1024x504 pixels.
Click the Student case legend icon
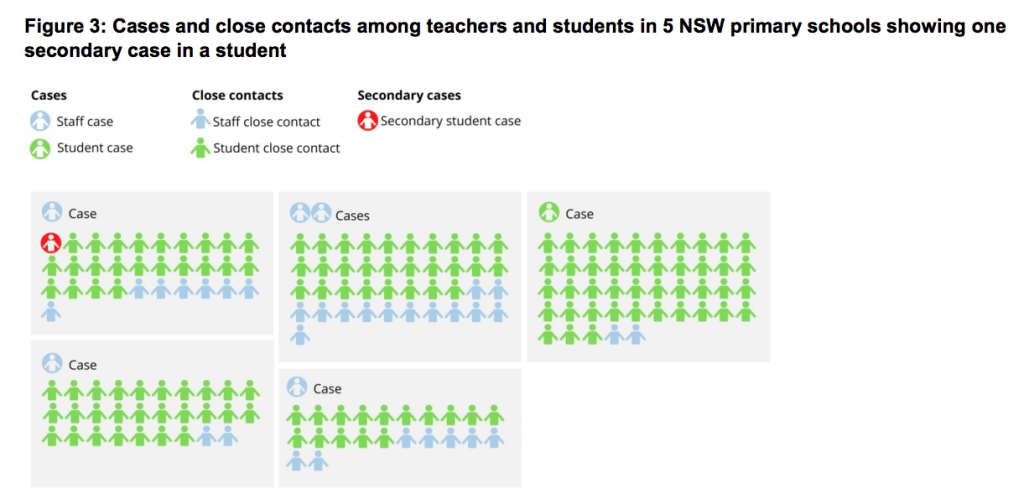point(40,148)
